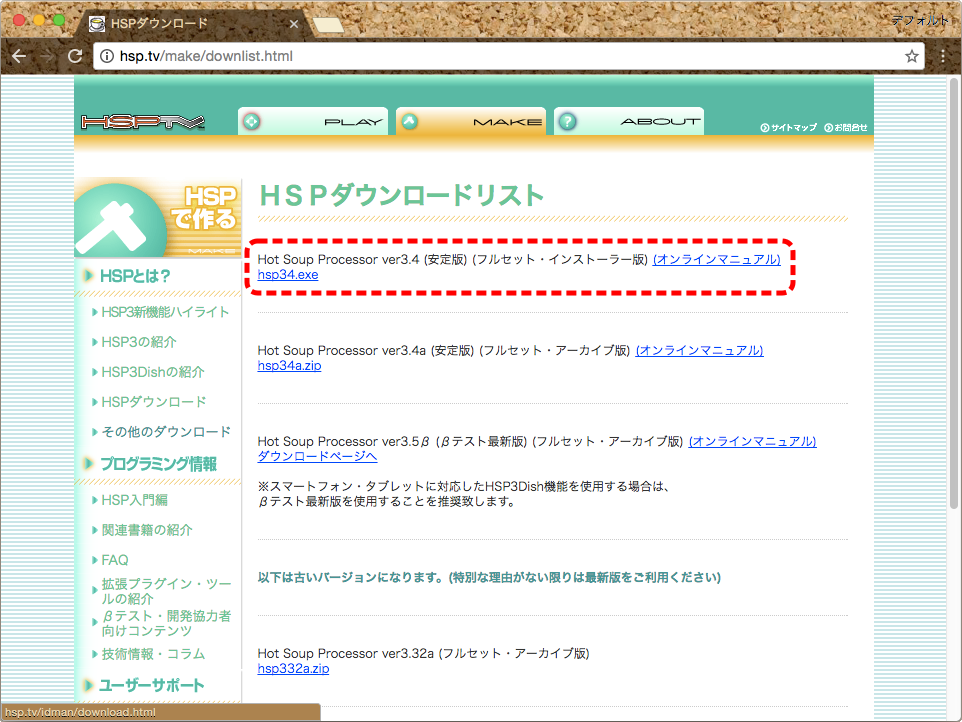Open a new browser tab
The width and height of the screenshot is (962, 722).
[328, 25]
